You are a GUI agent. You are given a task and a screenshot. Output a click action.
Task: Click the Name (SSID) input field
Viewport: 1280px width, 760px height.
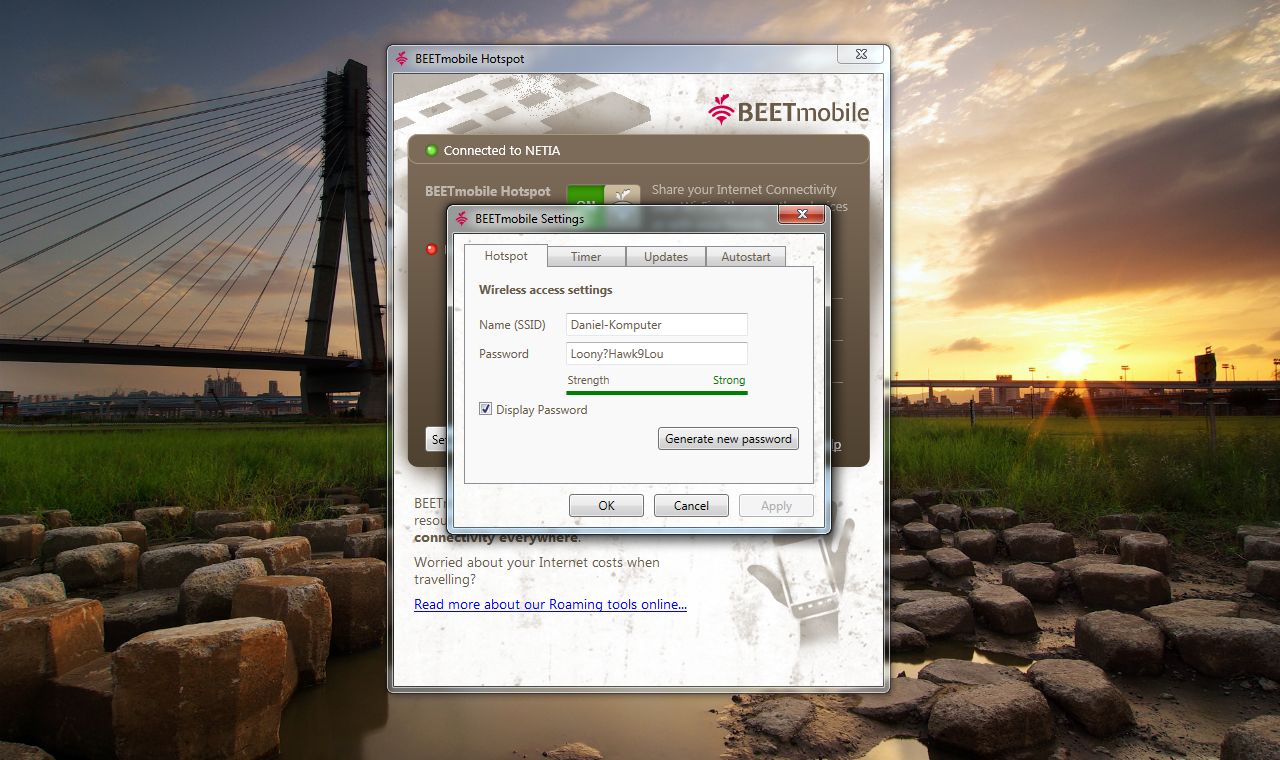pos(657,325)
